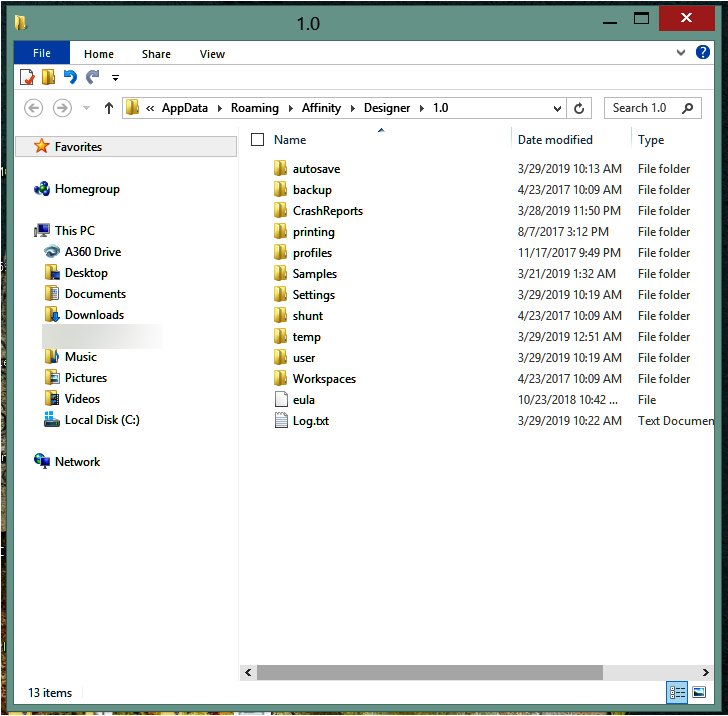Sort by the Date modified column
The width and height of the screenshot is (728, 716).
(x=555, y=140)
